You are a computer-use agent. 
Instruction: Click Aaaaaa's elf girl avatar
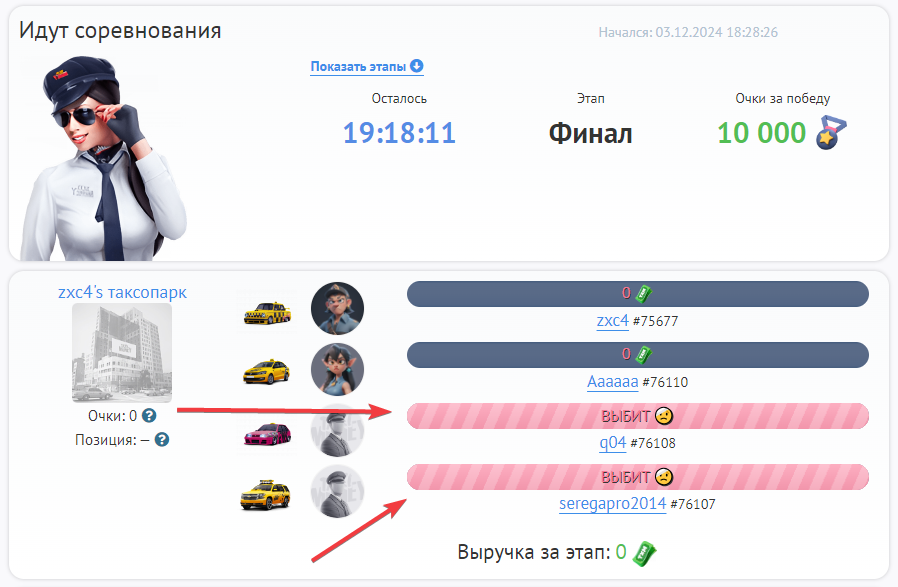click(x=337, y=369)
